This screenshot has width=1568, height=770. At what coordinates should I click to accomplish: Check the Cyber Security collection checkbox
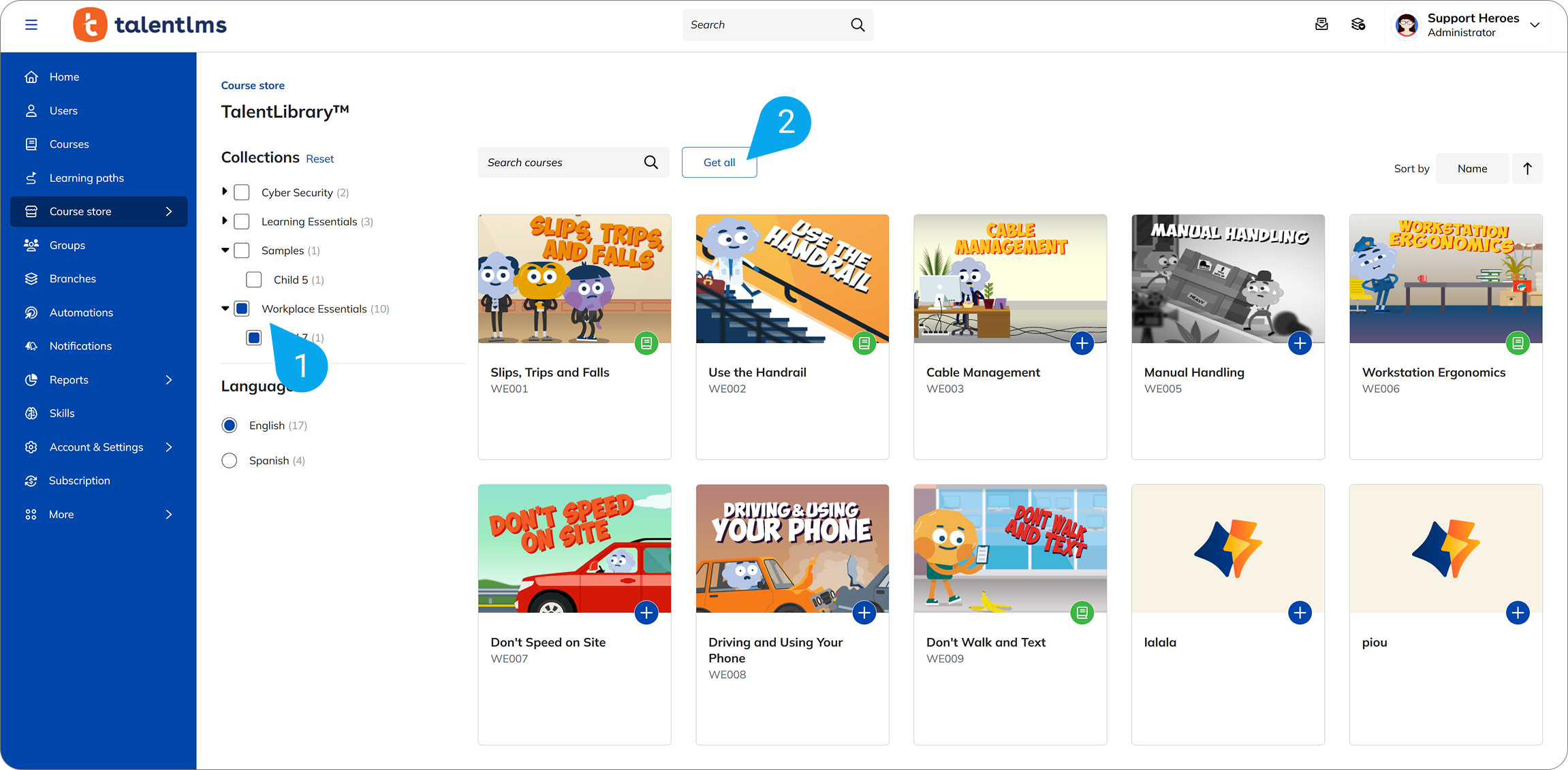242,193
